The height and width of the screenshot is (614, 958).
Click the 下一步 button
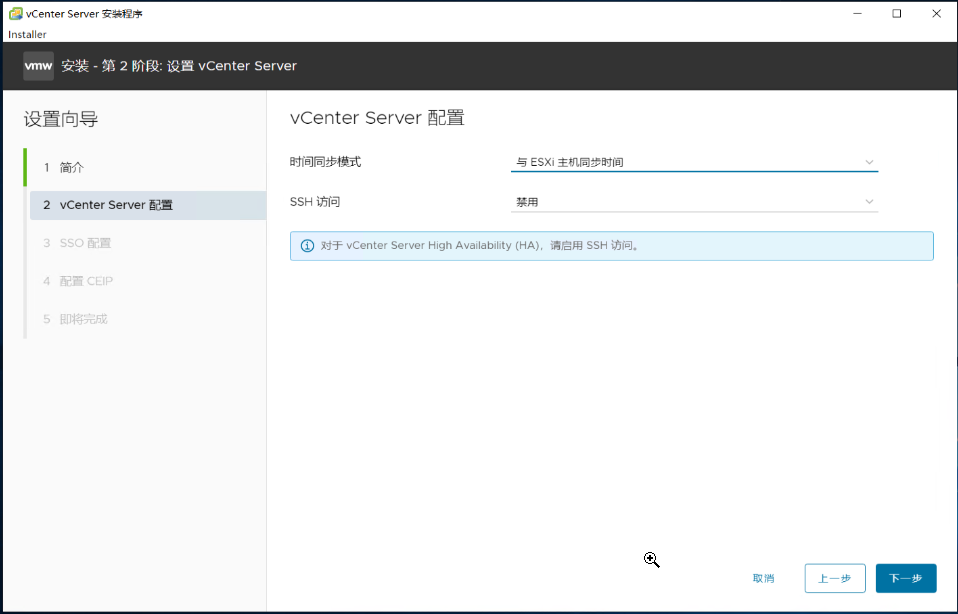905,578
